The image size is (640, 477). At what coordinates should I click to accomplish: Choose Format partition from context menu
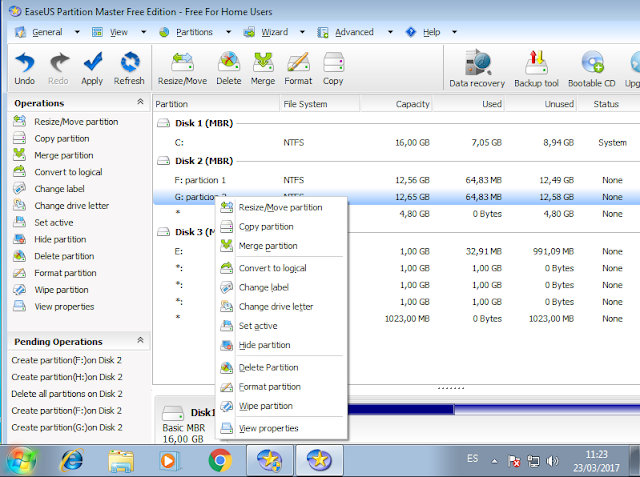click(x=281, y=386)
